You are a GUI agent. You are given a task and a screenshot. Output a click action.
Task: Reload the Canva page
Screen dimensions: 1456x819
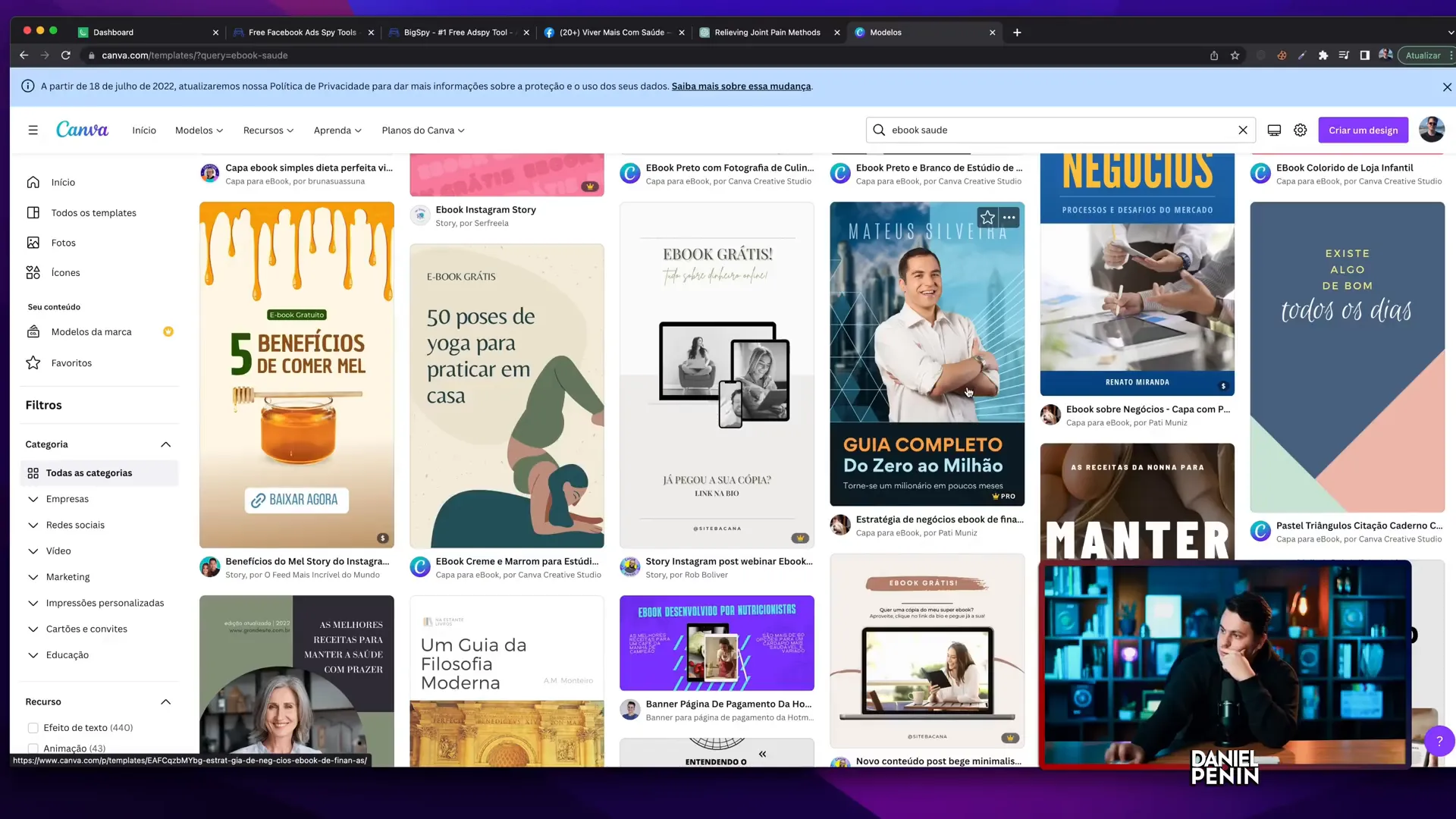click(x=66, y=55)
